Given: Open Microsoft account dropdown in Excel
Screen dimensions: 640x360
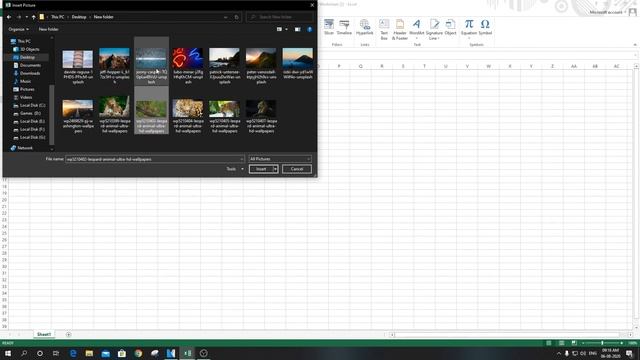Looking at the screenshot, I should (x=608, y=12).
